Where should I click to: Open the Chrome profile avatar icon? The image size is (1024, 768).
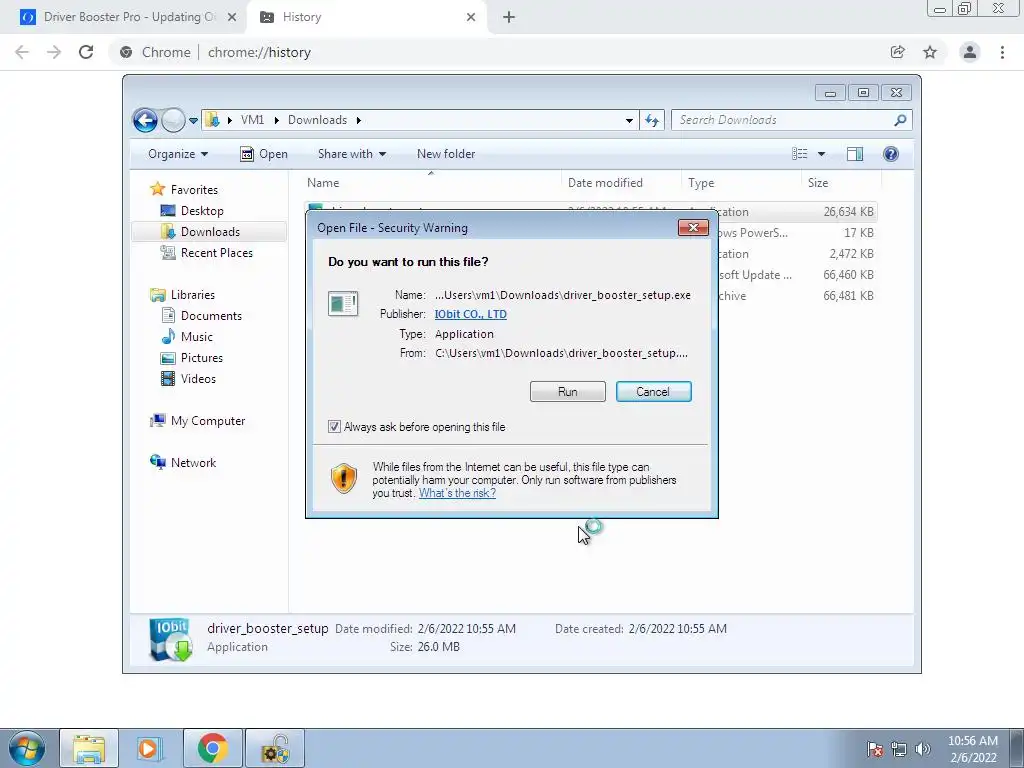[970, 52]
